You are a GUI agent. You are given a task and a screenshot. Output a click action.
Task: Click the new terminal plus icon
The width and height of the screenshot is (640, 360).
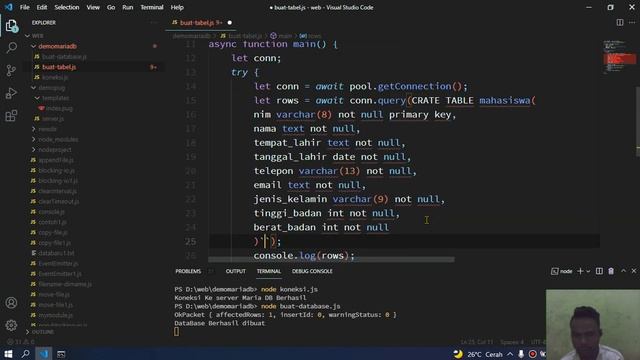(x=580, y=271)
